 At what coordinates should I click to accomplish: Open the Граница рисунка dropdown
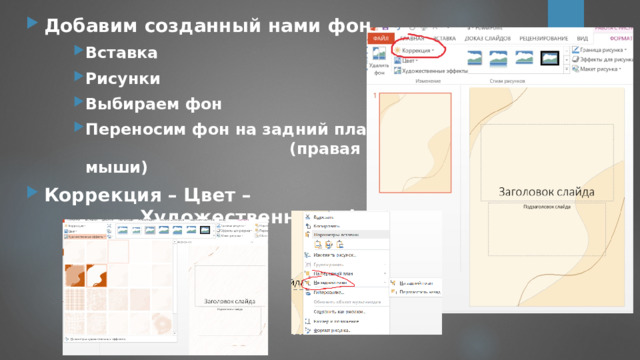point(599,50)
